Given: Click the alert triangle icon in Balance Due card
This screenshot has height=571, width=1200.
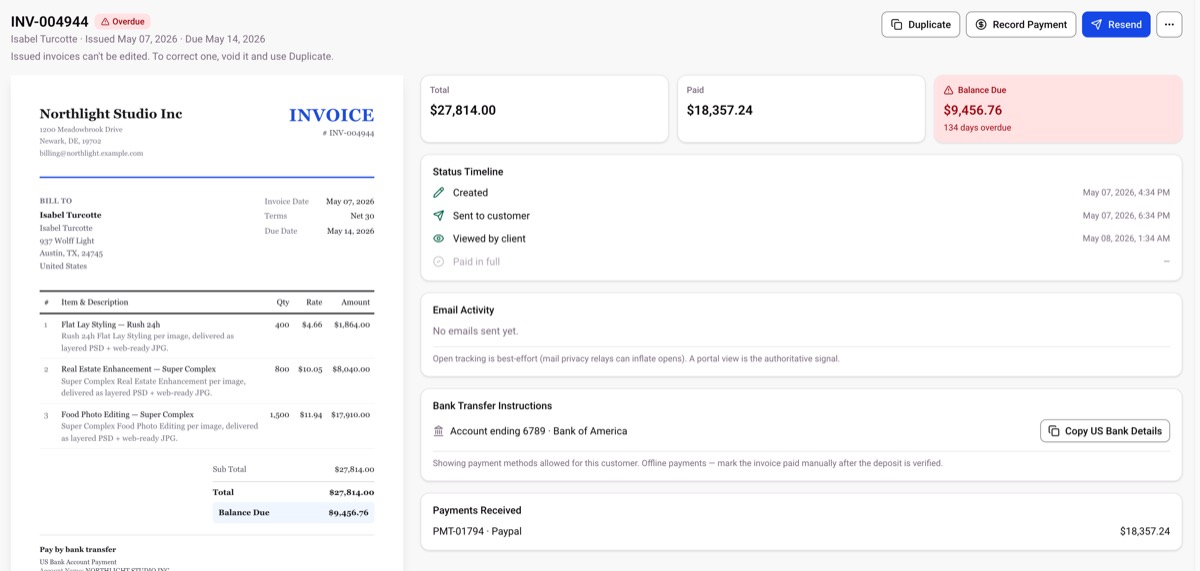Looking at the screenshot, I should click(949, 90).
